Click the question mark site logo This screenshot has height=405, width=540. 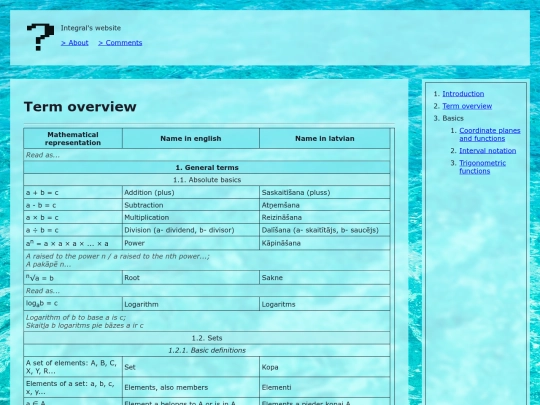pos(40,37)
